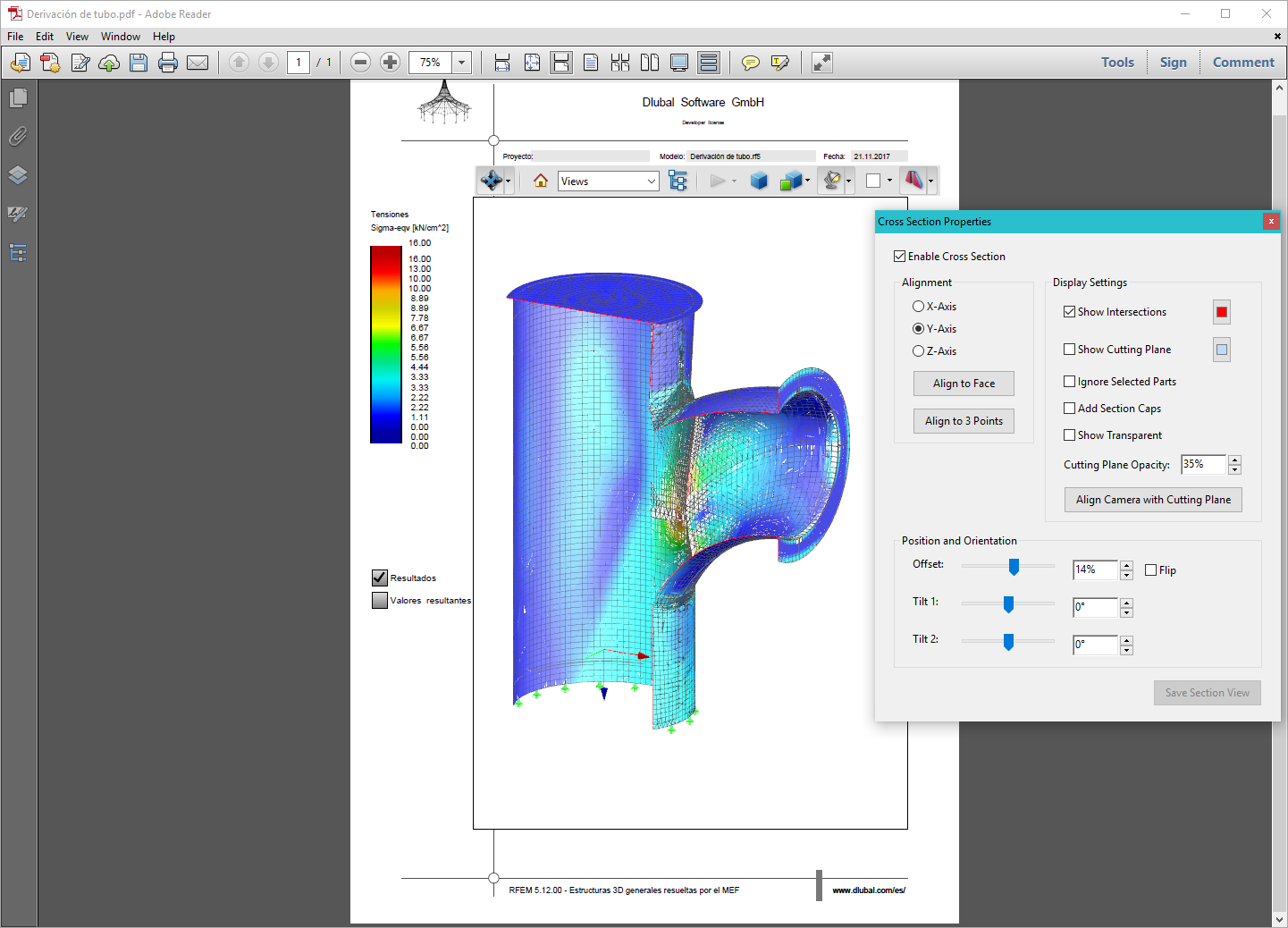Open the Background Color dropdown arrow
Image resolution: width=1288 pixels, height=928 pixels.
tap(889, 181)
